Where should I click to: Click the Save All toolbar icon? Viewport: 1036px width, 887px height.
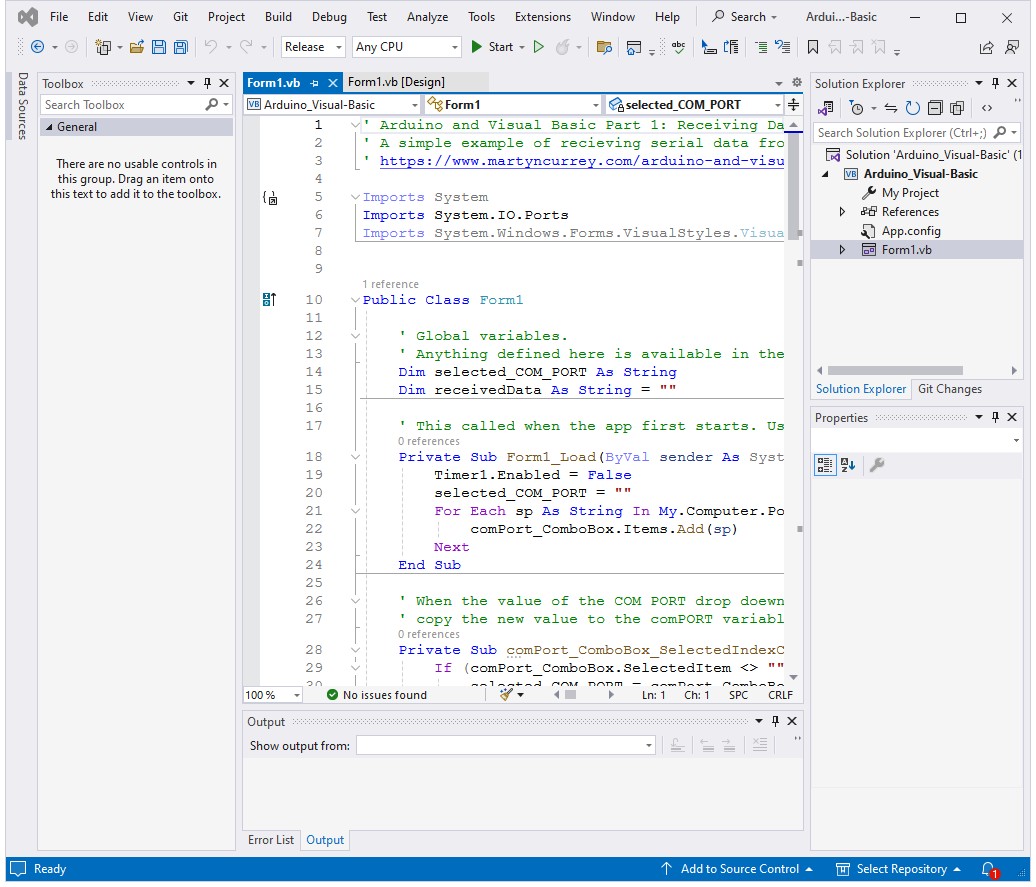click(x=180, y=47)
